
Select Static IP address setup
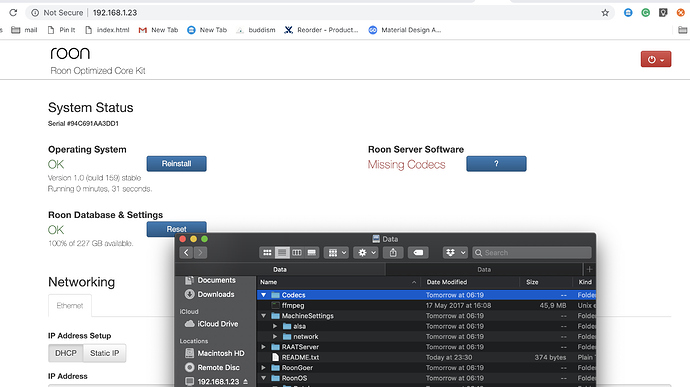tap(104, 353)
